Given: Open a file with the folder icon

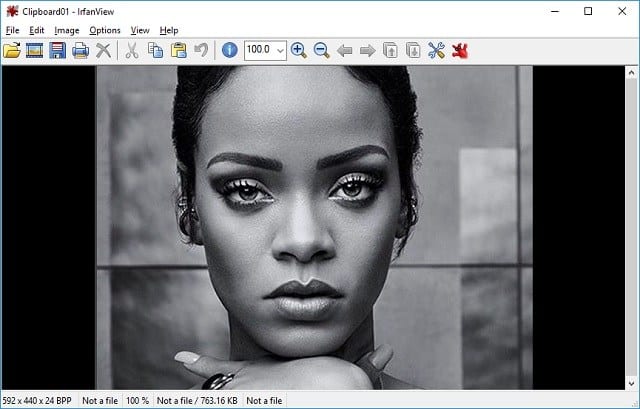Looking at the screenshot, I should click(12, 50).
